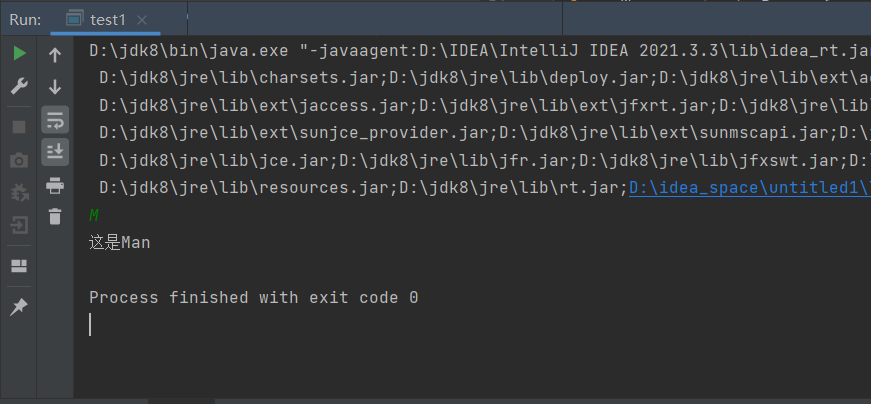The width and height of the screenshot is (871, 404).
Task: Click the Run tool window label
Action: pos(25,18)
